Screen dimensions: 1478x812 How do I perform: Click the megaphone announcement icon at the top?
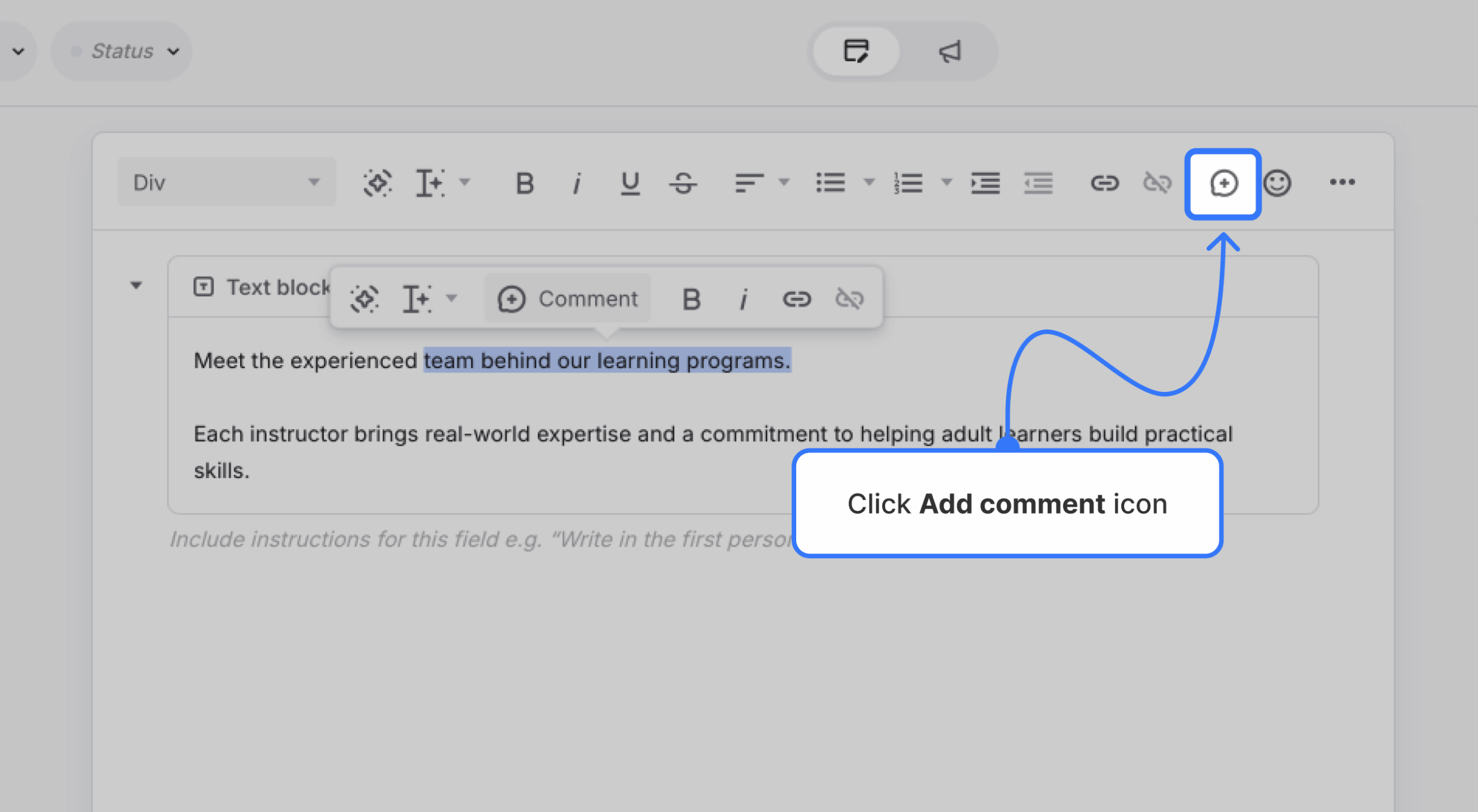(x=949, y=51)
